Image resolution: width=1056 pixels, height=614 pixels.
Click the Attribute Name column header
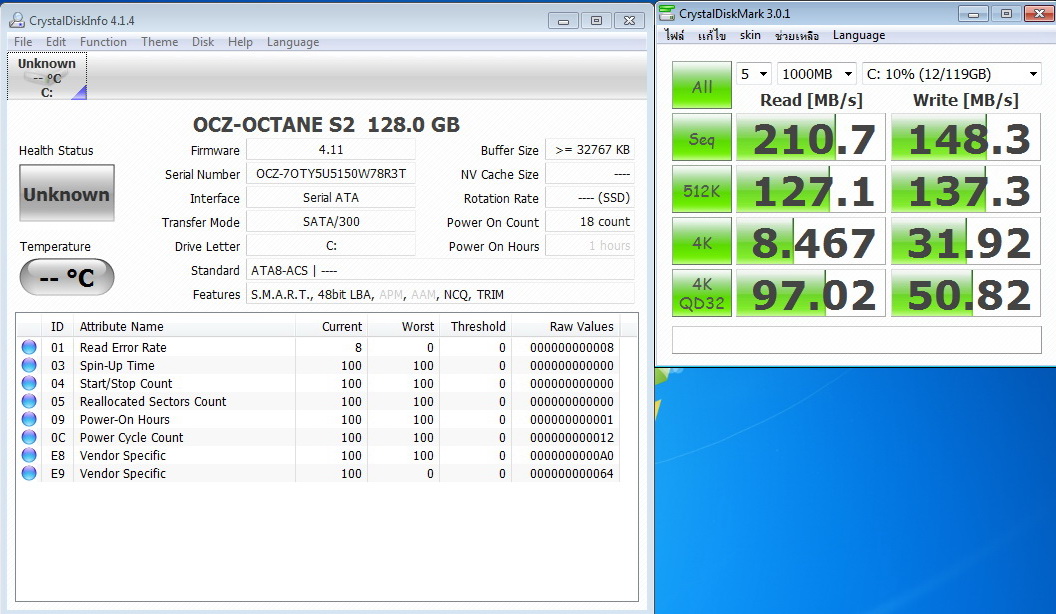point(185,327)
